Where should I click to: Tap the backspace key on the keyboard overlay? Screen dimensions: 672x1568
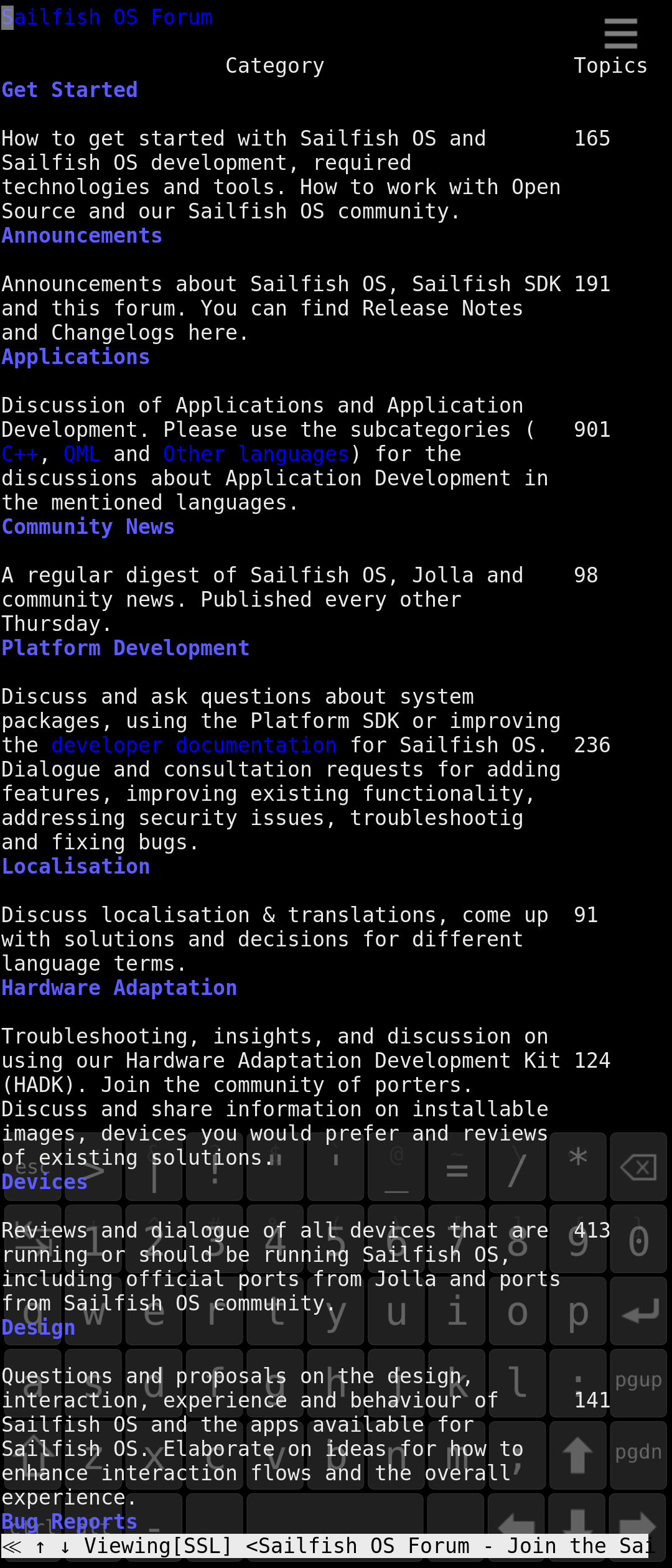(x=638, y=1167)
